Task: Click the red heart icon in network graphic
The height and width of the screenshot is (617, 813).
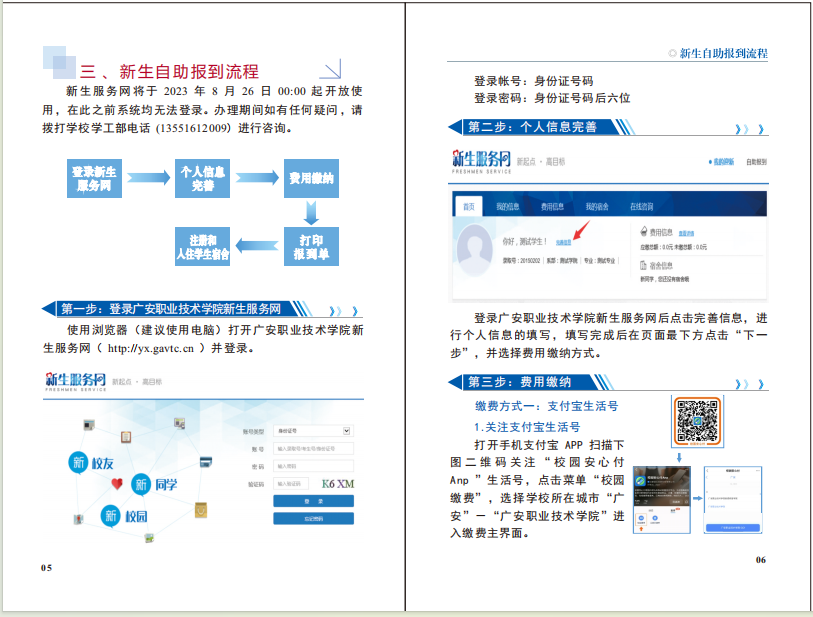Action: coord(116,484)
